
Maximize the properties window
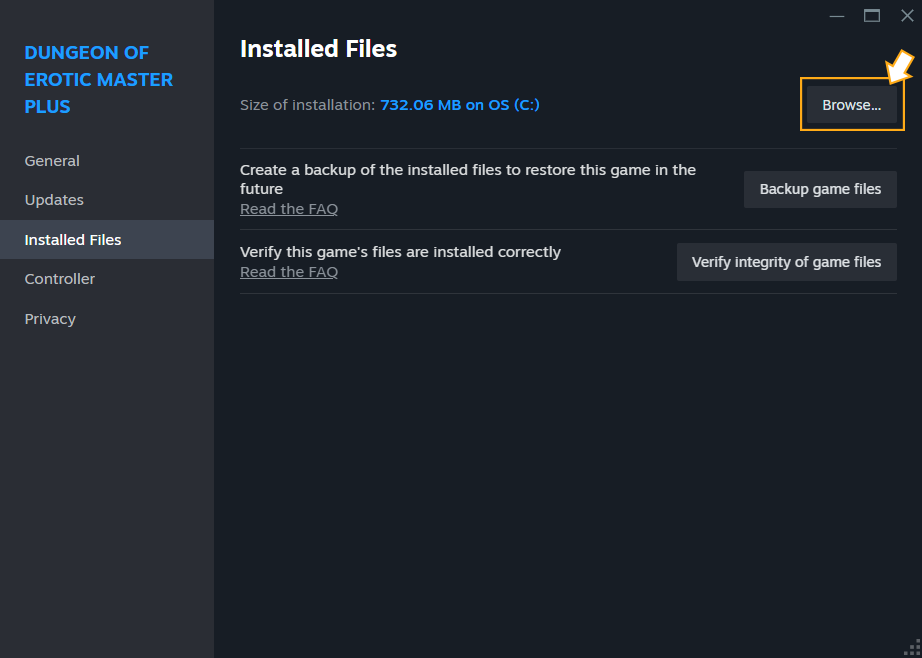coord(872,16)
